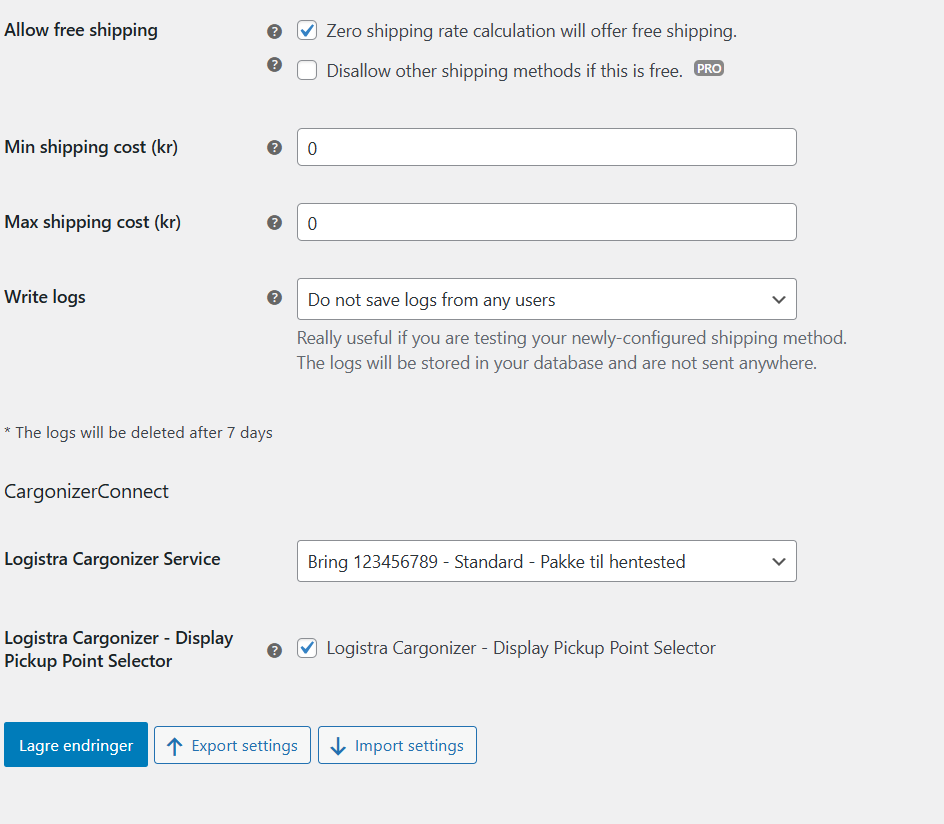Save changes with Lagre endringer button
The height and width of the screenshot is (824, 944).
pos(76,745)
